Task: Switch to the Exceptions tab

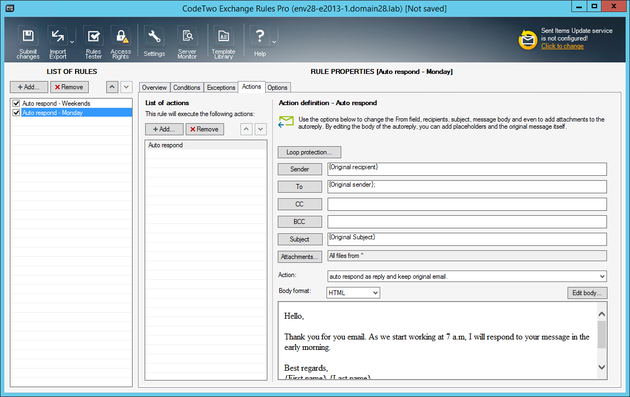Action: pyautogui.click(x=221, y=87)
